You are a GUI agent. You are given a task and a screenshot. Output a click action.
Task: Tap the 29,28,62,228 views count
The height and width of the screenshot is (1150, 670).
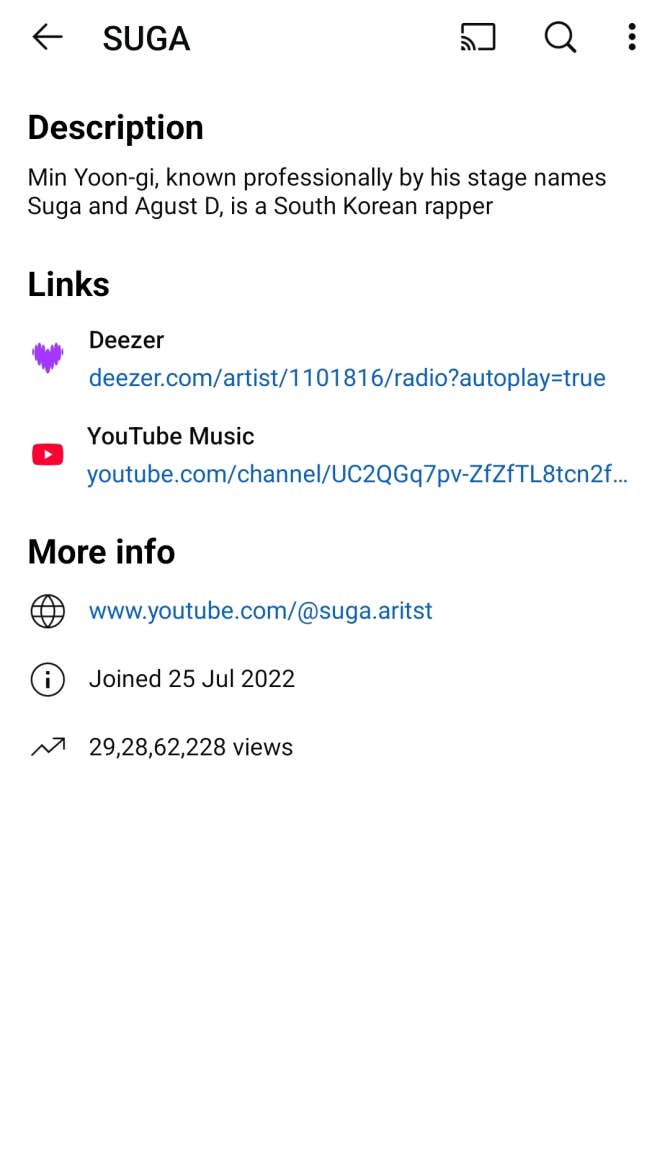[x=191, y=747]
